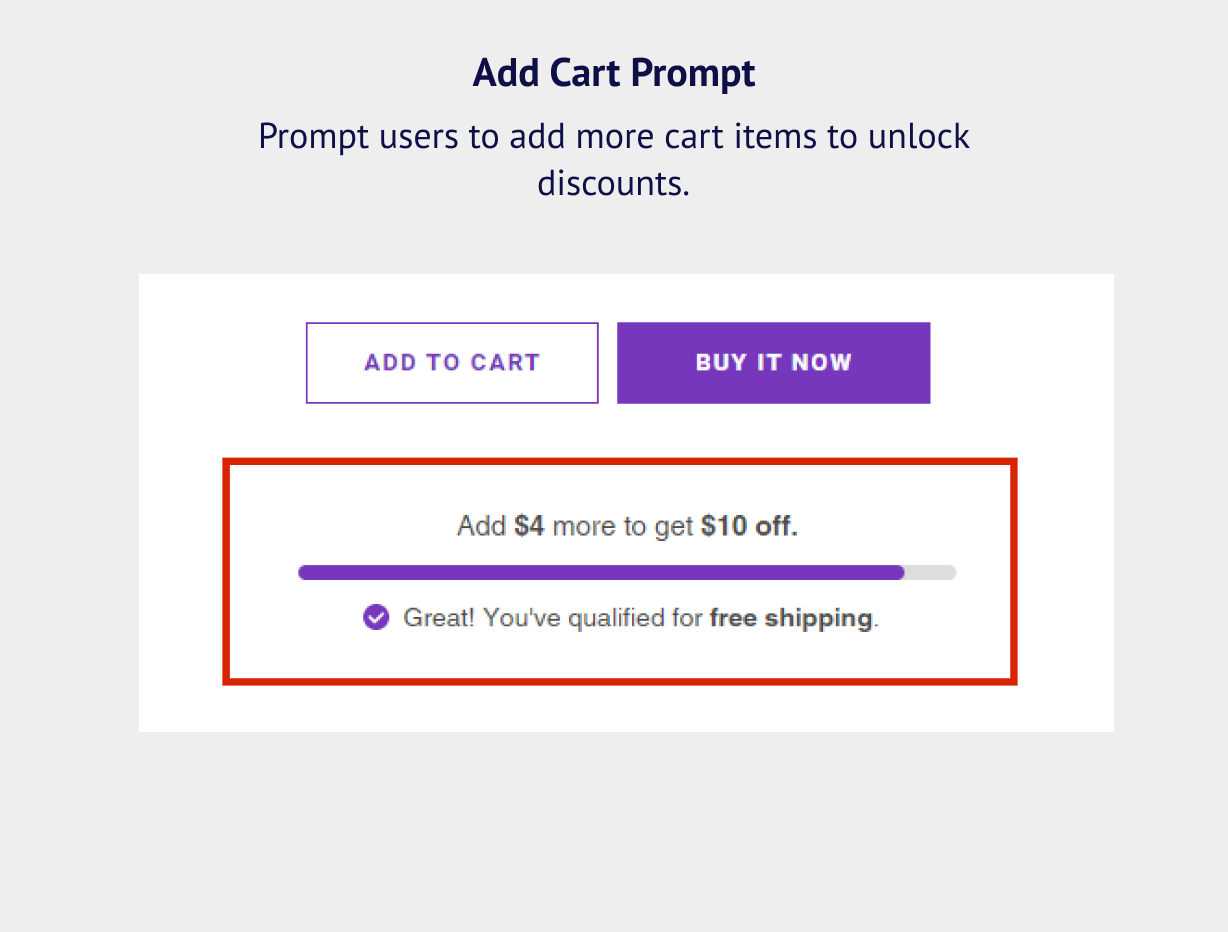
Task: Click the 'Add Cart Prompt' heading
Action: (x=614, y=73)
